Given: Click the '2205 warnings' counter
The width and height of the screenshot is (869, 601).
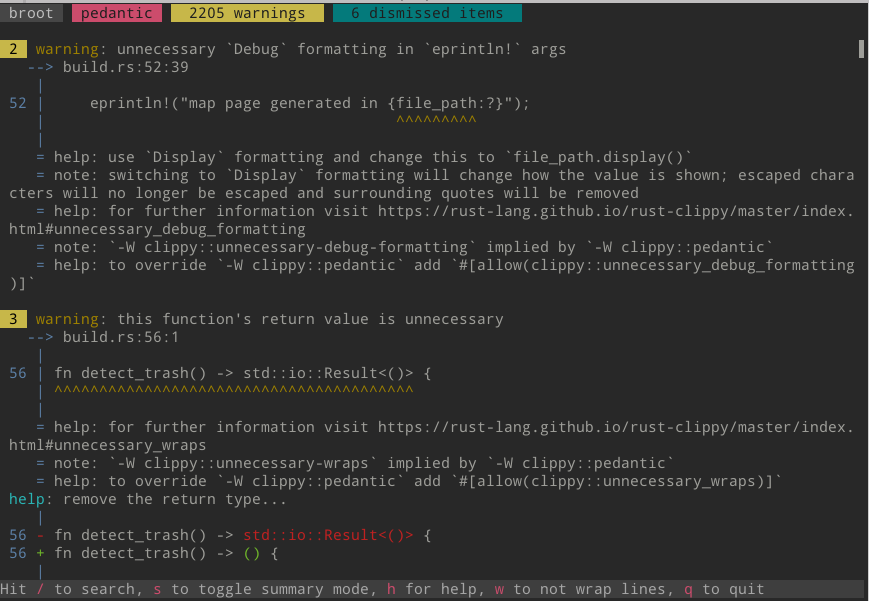Looking at the screenshot, I should click(247, 13).
